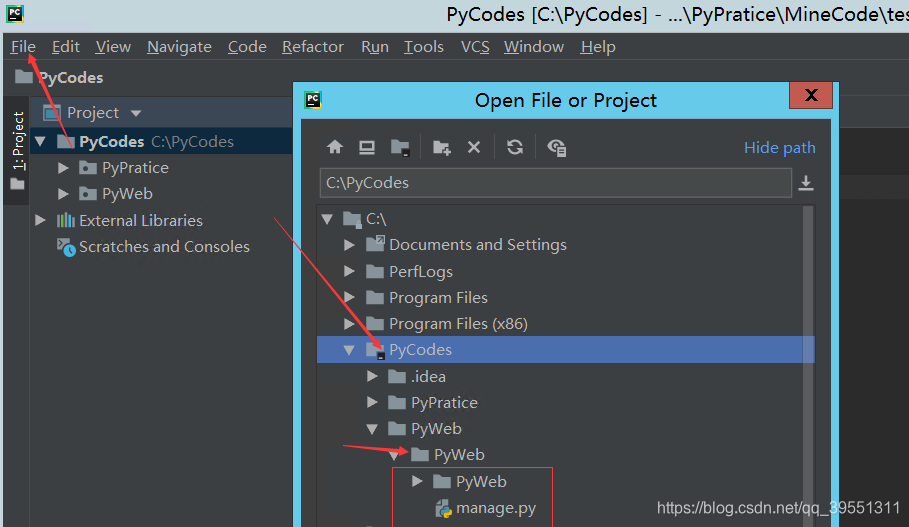Screen dimensions: 909x527
Task: Close the Open File or Project dialog
Action: coord(811,95)
